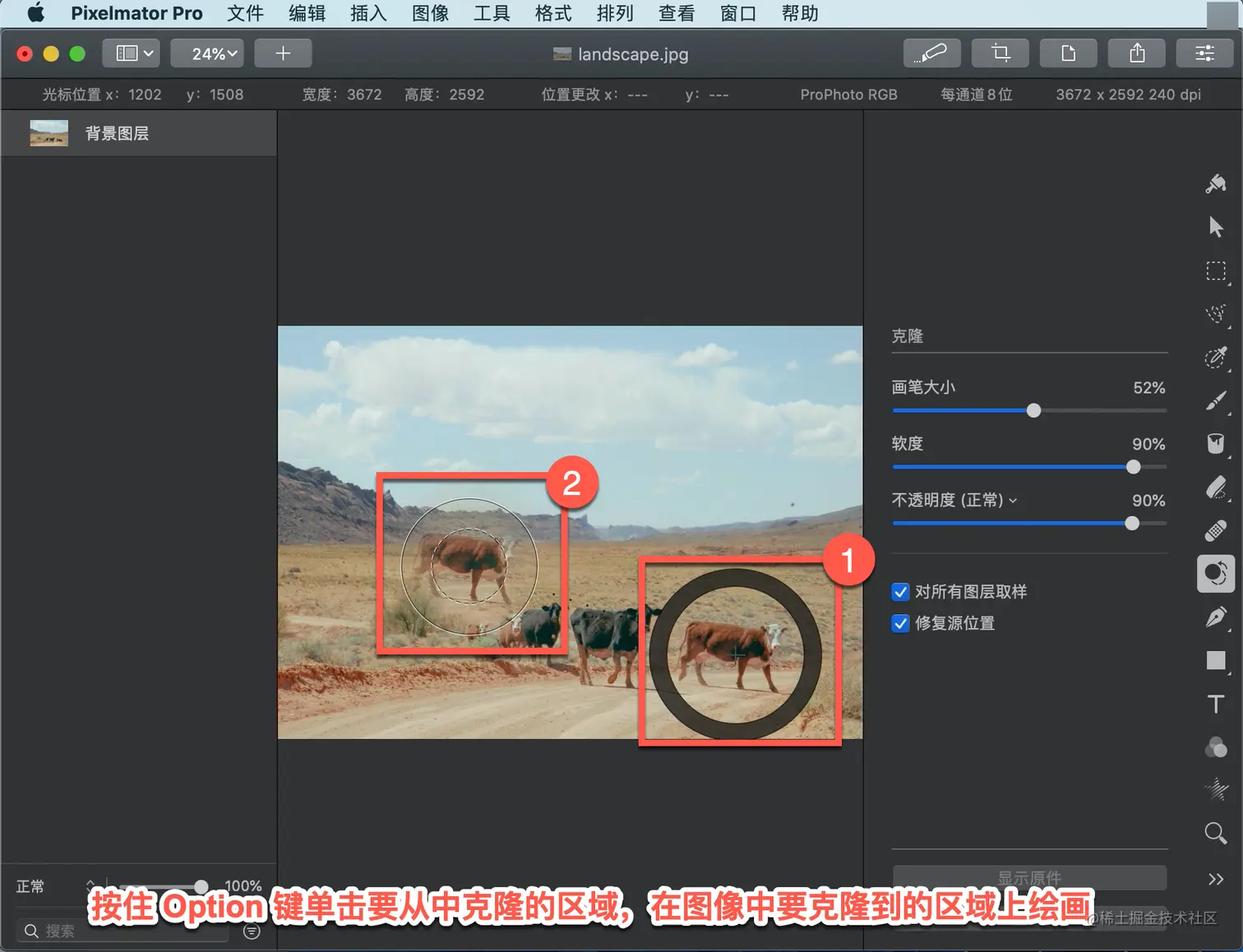Open the 图像 menu
This screenshot has height=952, width=1243.
click(430, 13)
